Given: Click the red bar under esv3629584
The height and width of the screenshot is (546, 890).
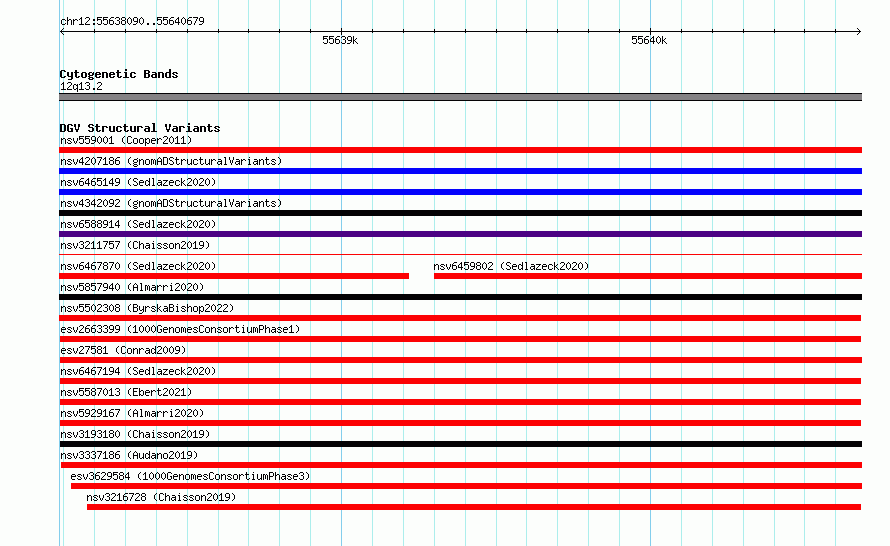Looking at the screenshot, I should (467, 486).
